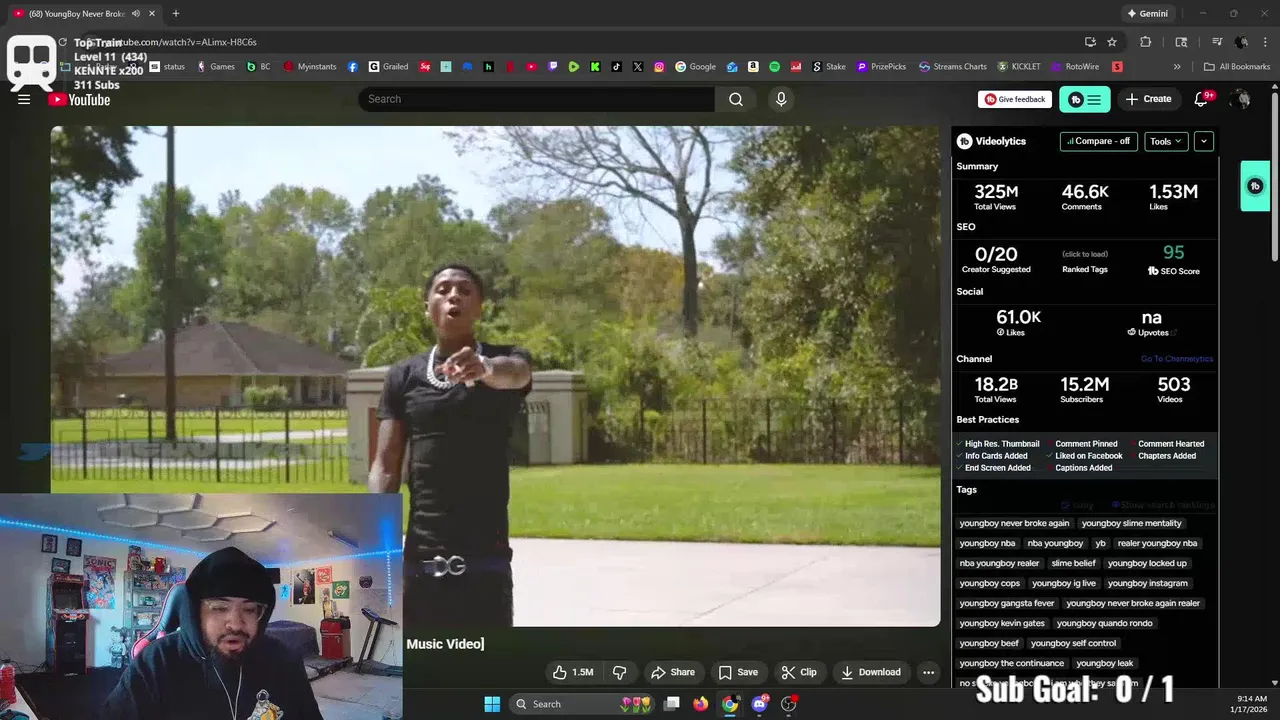Open the Windows Start menu

coord(492,704)
